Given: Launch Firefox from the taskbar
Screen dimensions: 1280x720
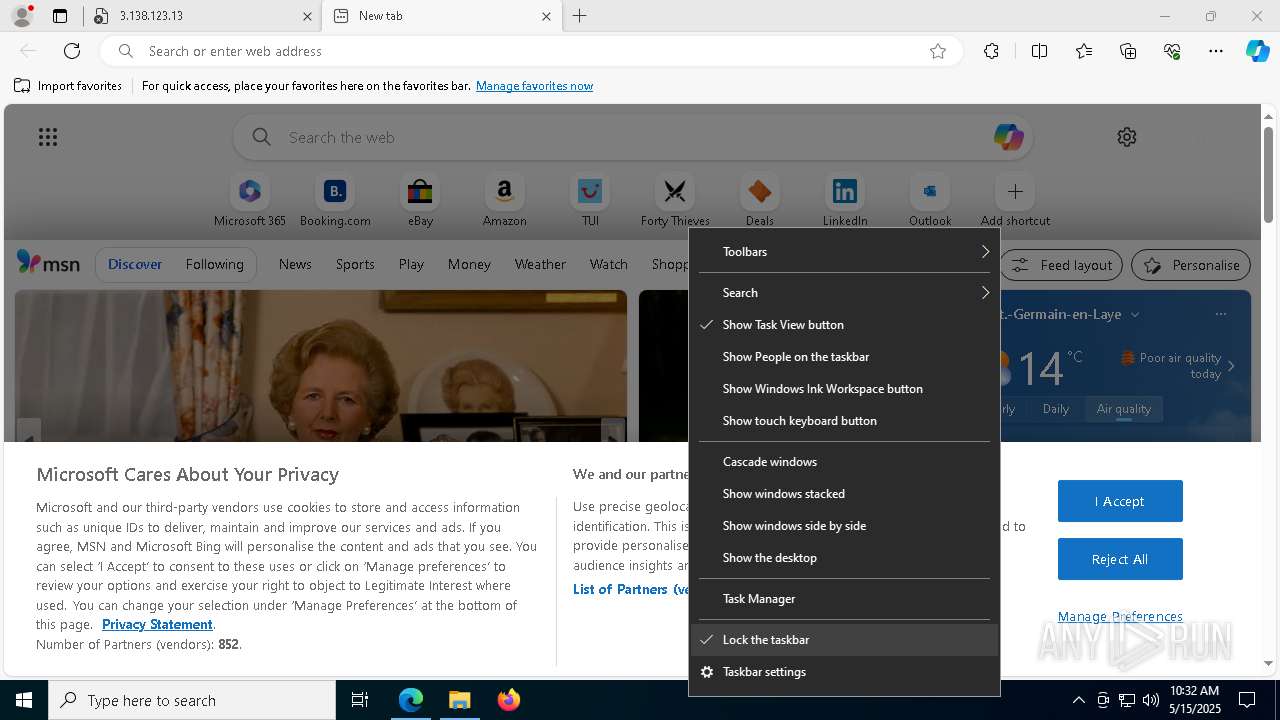Looking at the screenshot, I should point(508,700).
